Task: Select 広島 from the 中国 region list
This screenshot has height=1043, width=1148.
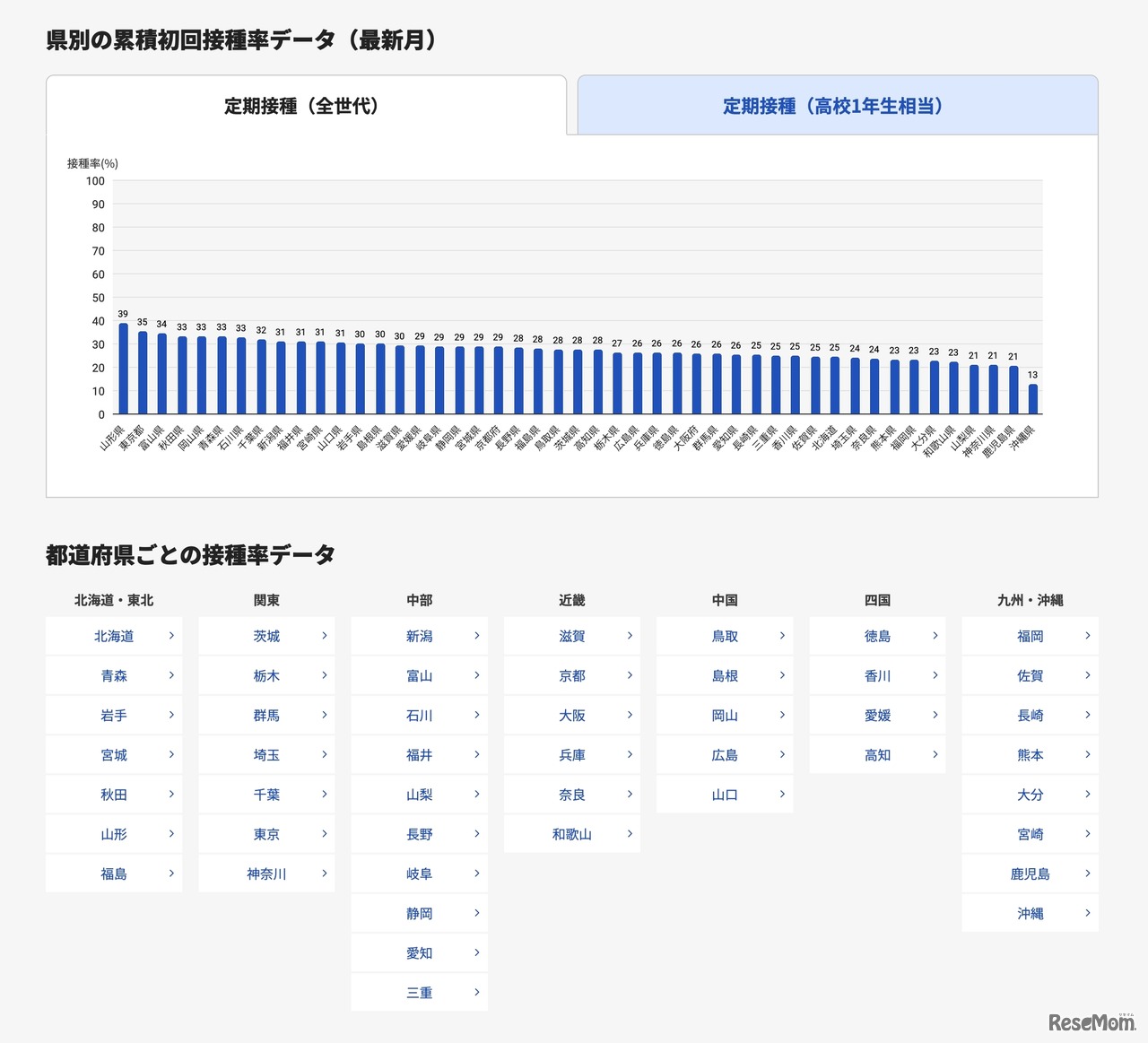Action: pos(725,754)
